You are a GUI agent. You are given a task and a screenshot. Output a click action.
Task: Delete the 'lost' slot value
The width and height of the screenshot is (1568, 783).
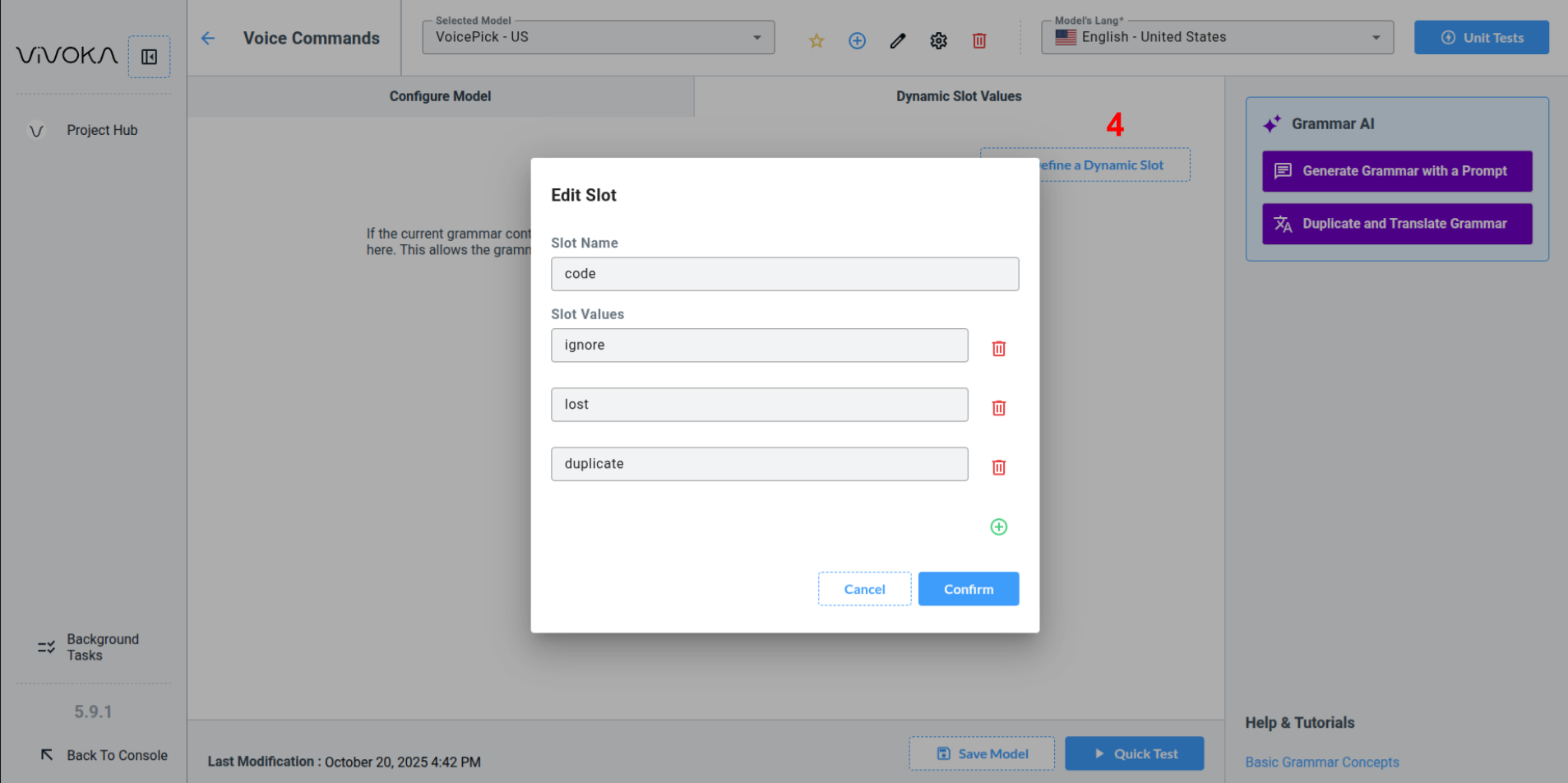[998, 408]
